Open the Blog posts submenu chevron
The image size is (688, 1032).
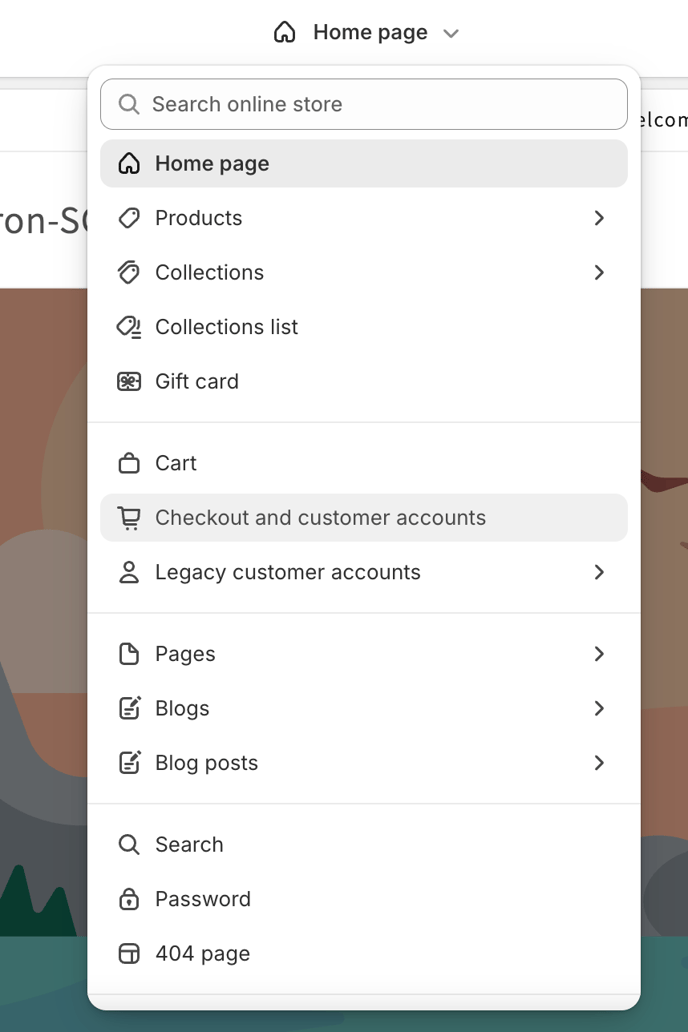(598, 763)
